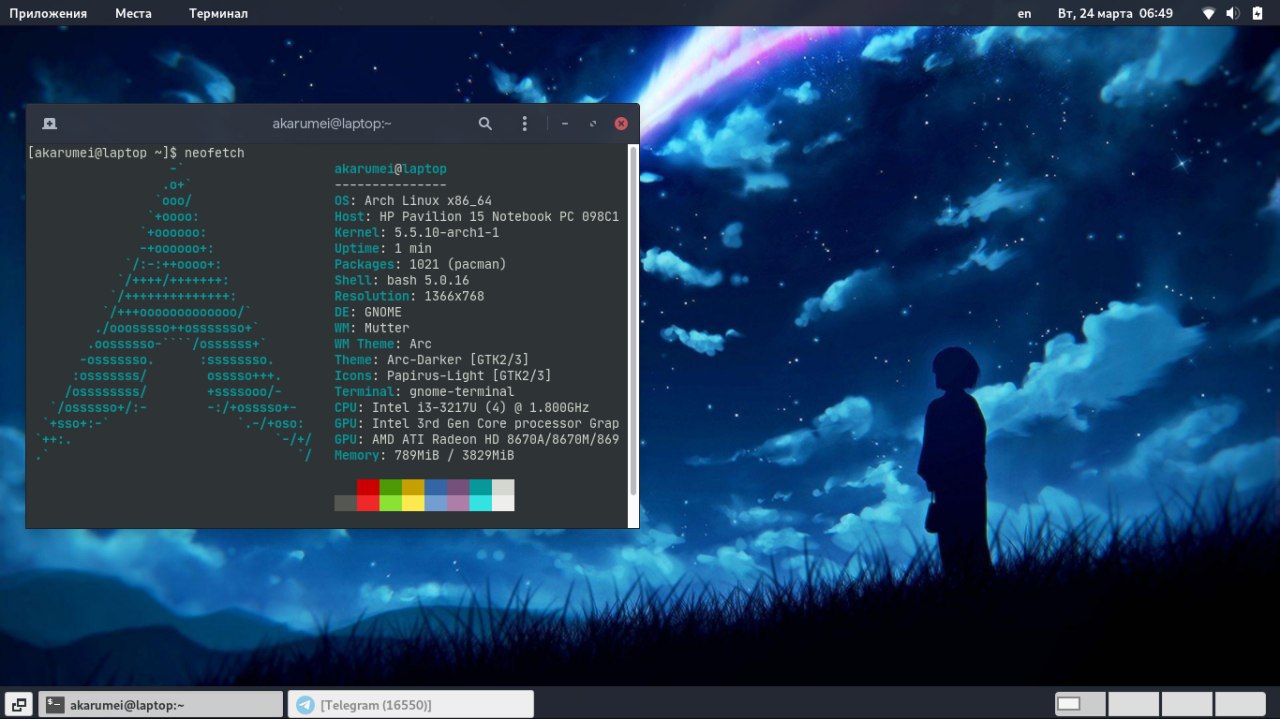This screenshot has width=1280, height=719.
Task: Minimize the akarumei@laptop terminal window
Action: tap(565, 124)
